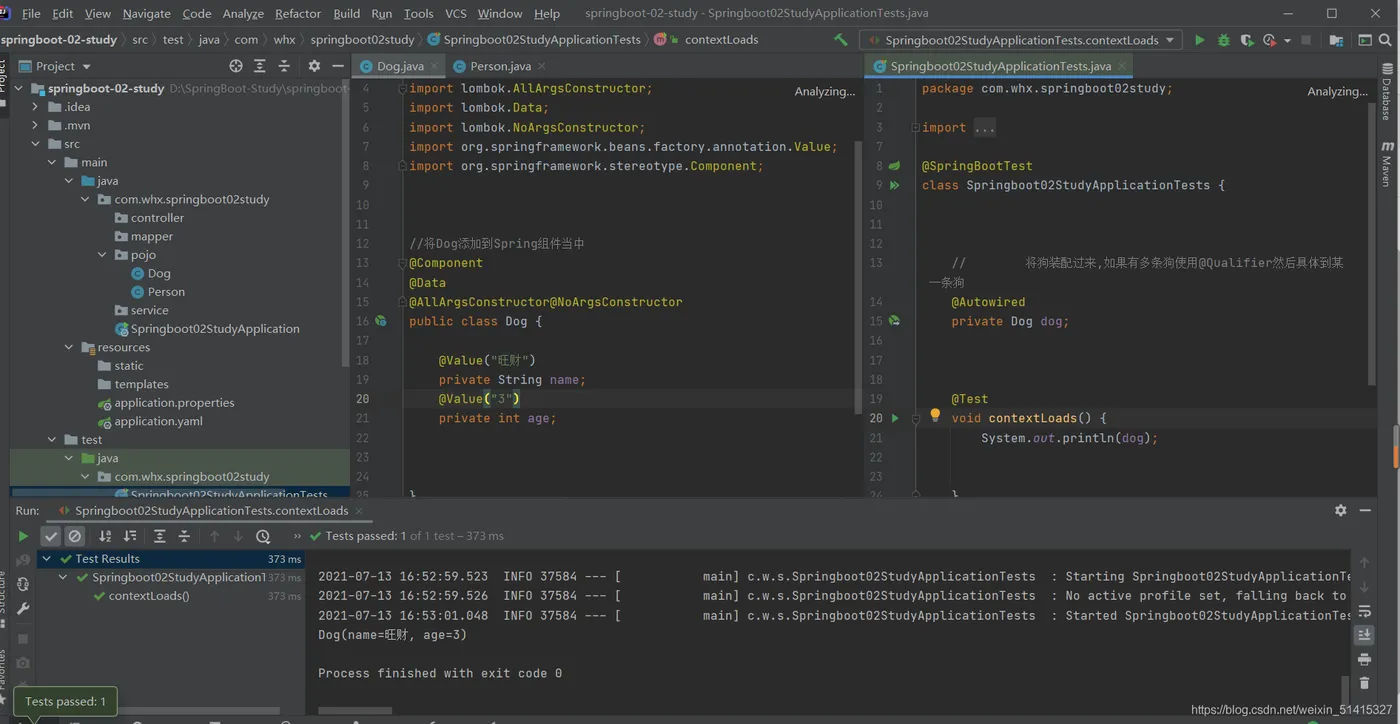1400x724 pixels.
Task: Click the run gutter icon next to contextLoads
Action: [x=895, y=418]
